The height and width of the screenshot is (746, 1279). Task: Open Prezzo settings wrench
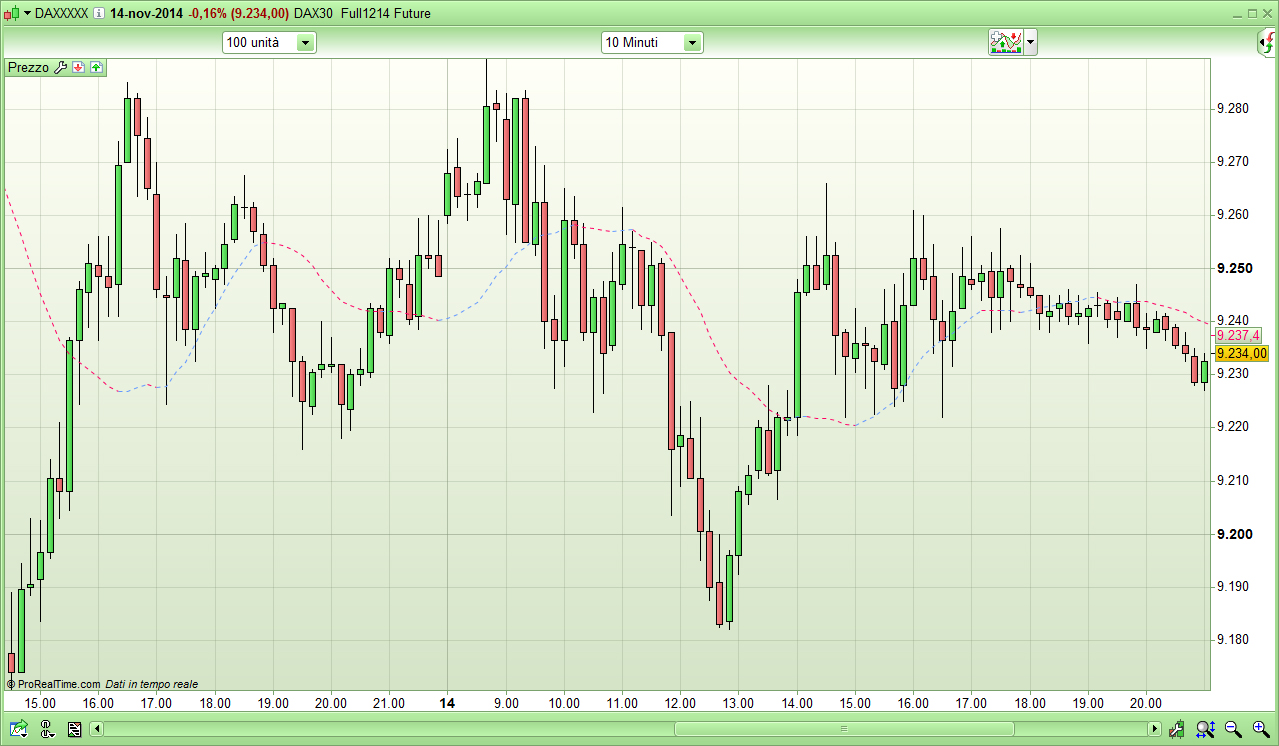pos(60,67)
